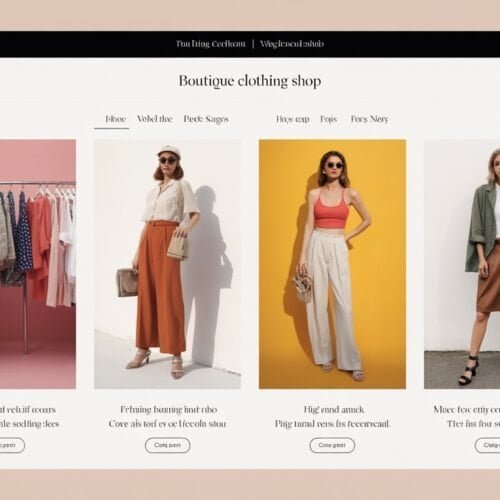Open the 'Fois' navigation tab
The height and width of the screenshot is (500, 500).
click(x=329, y=119)
